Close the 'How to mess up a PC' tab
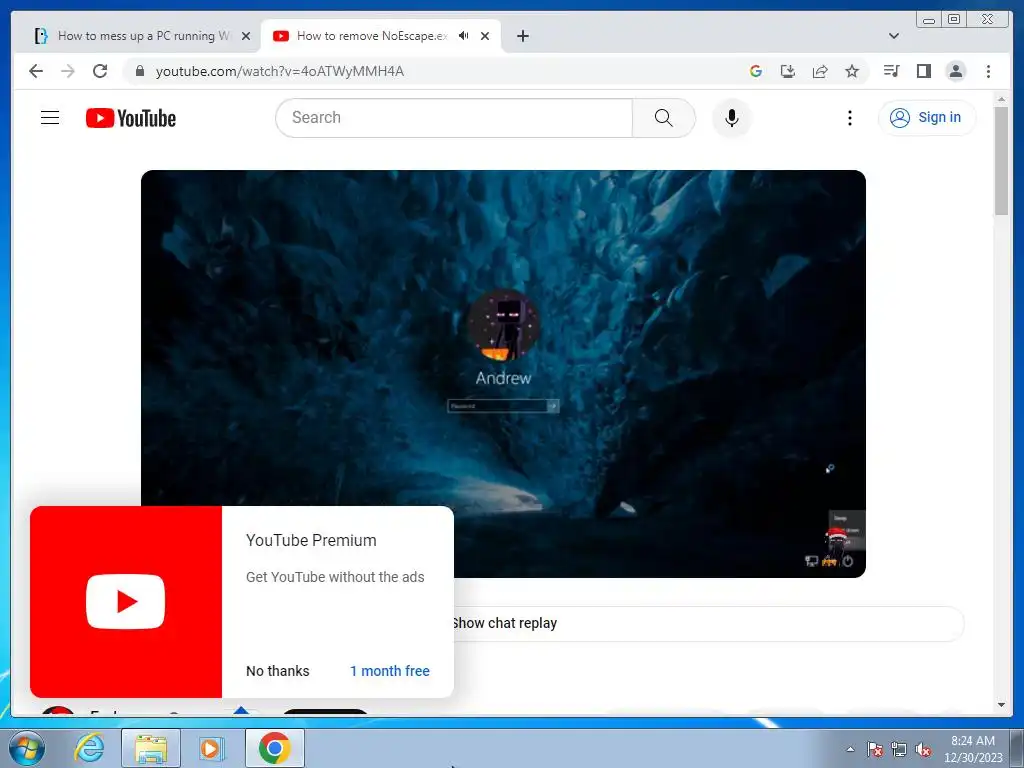The width and height of the screenshot is (1024, 768). [x=246, y=36]
